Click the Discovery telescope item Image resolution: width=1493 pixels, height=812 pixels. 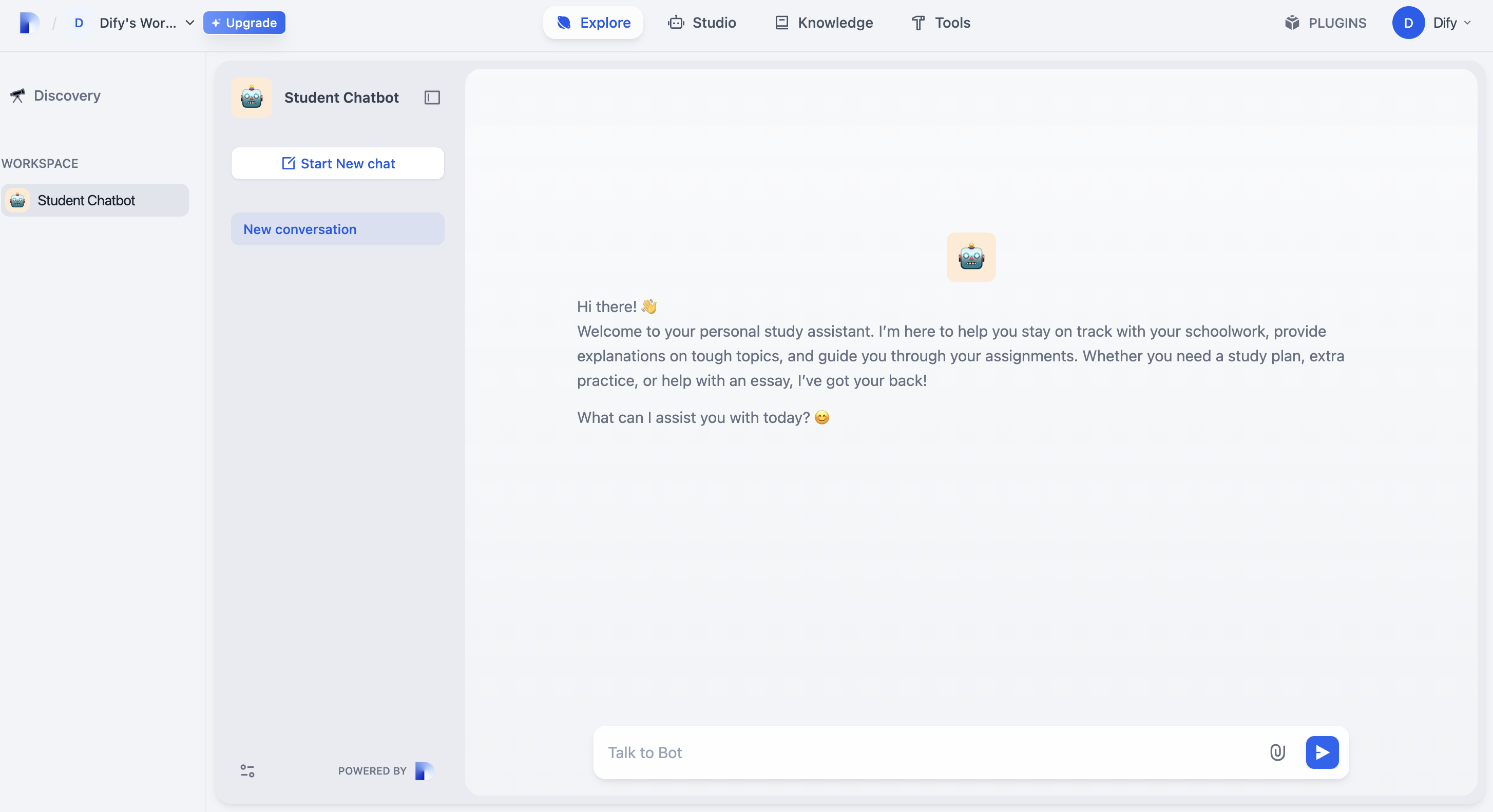[55, 95]
